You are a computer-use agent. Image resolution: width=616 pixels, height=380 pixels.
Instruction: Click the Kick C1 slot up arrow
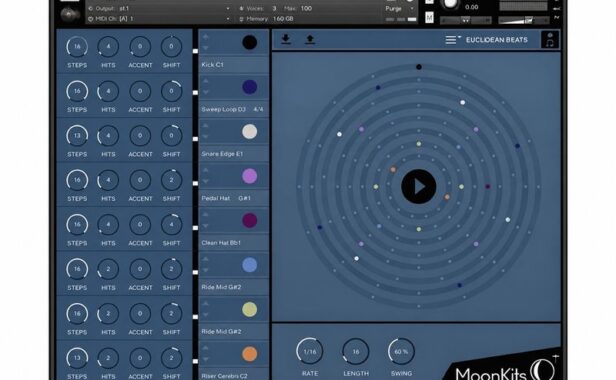pos(205,37)
